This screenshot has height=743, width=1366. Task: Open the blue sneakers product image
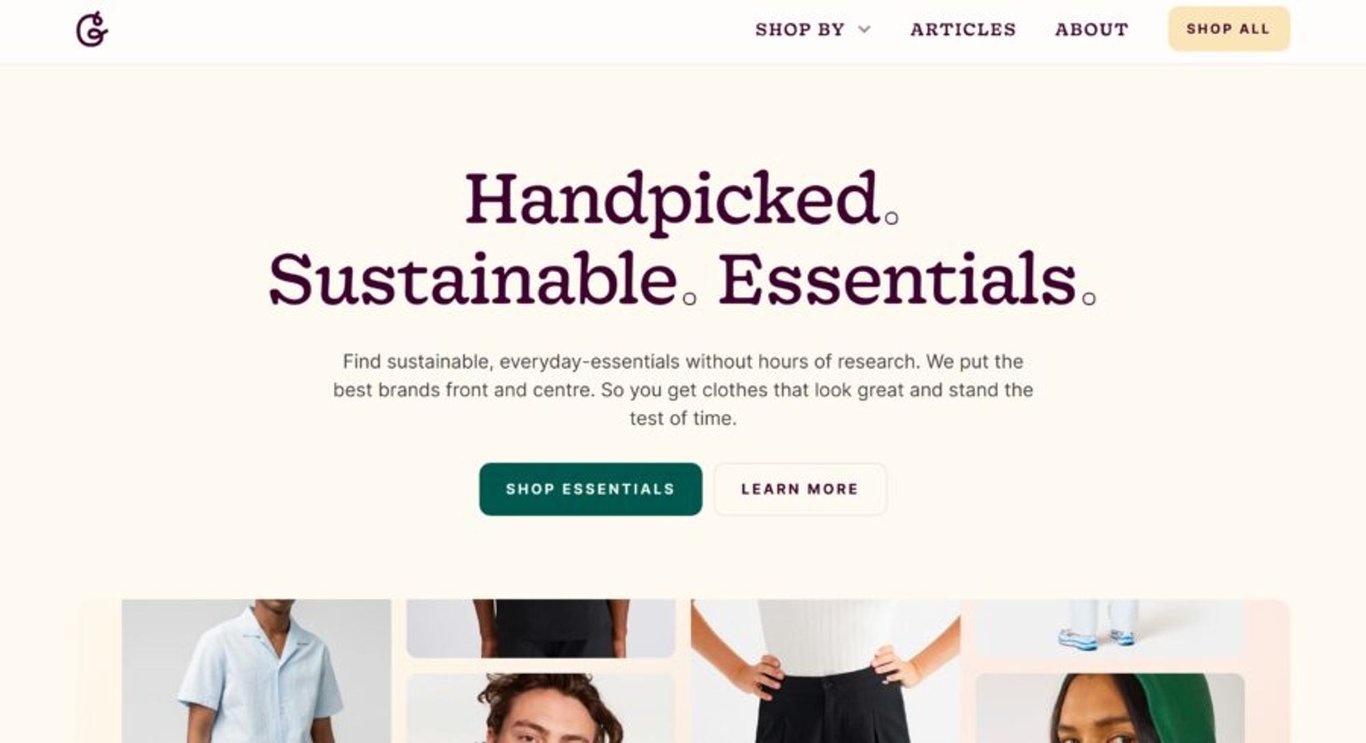1110,628
